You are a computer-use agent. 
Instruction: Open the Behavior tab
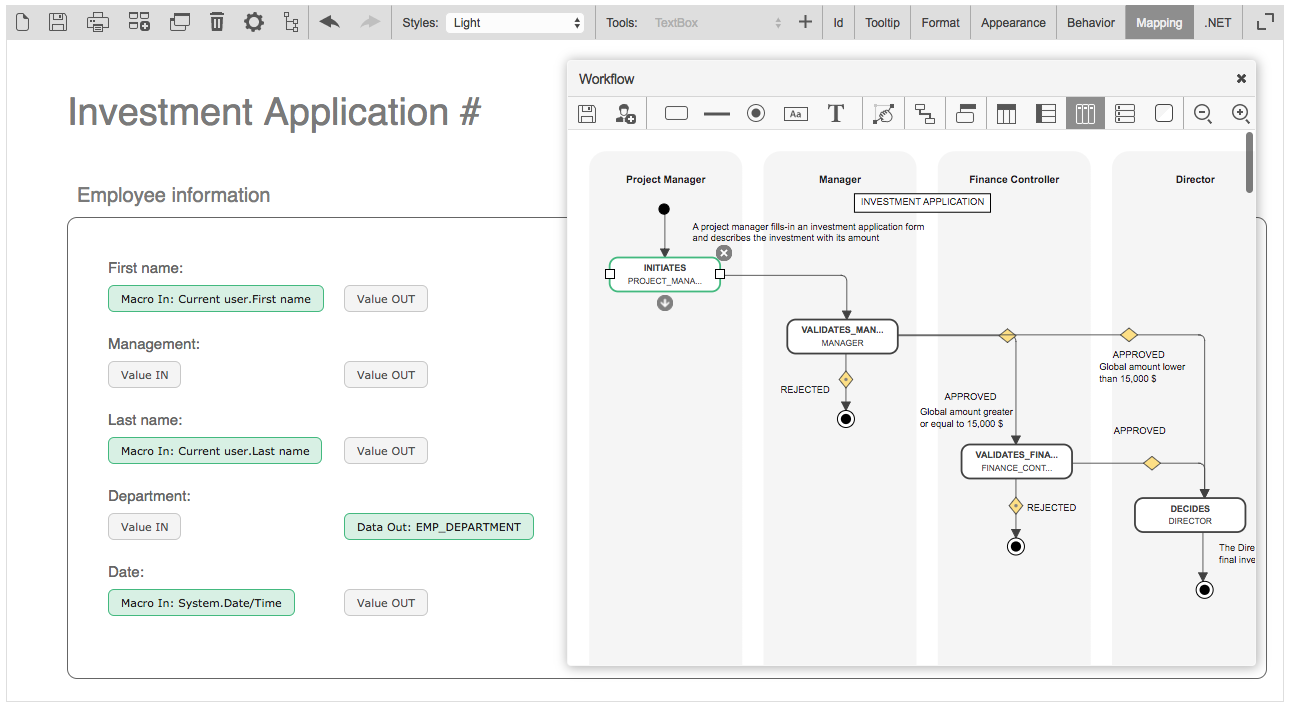pos(1090,22)
